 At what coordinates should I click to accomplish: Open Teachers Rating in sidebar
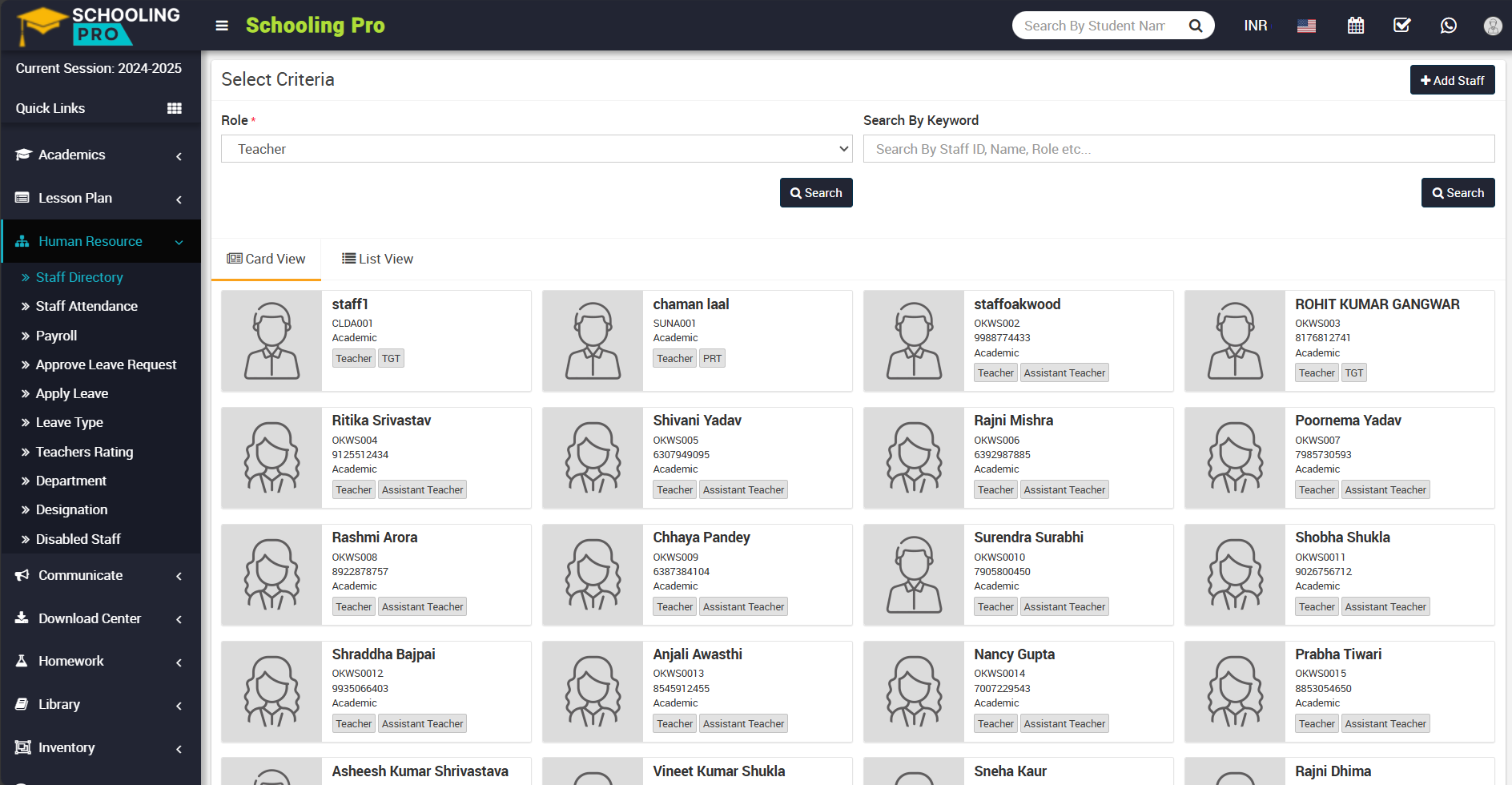pos(84,452)
